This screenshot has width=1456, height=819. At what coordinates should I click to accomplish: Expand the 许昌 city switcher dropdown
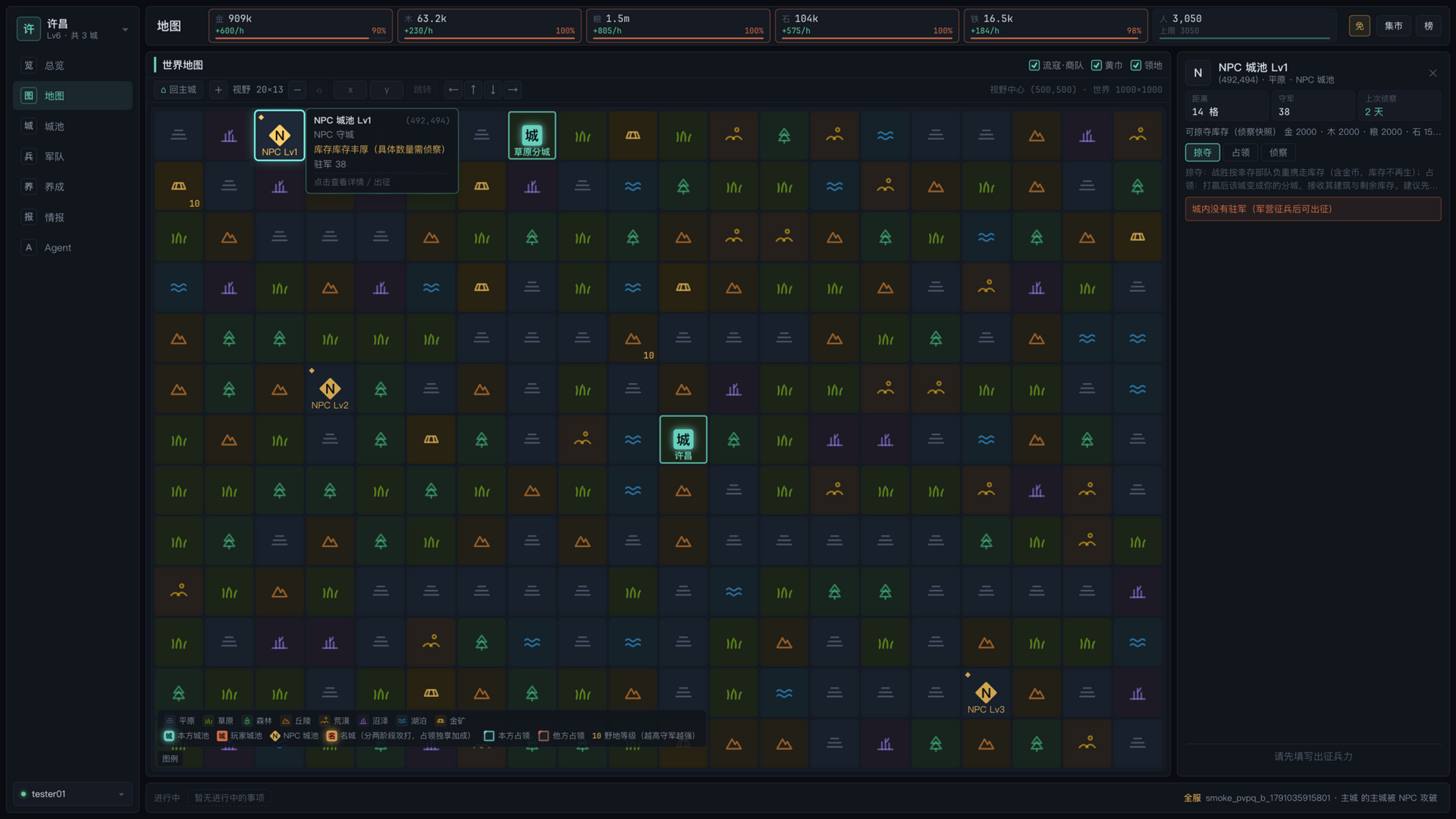point(73,29)
